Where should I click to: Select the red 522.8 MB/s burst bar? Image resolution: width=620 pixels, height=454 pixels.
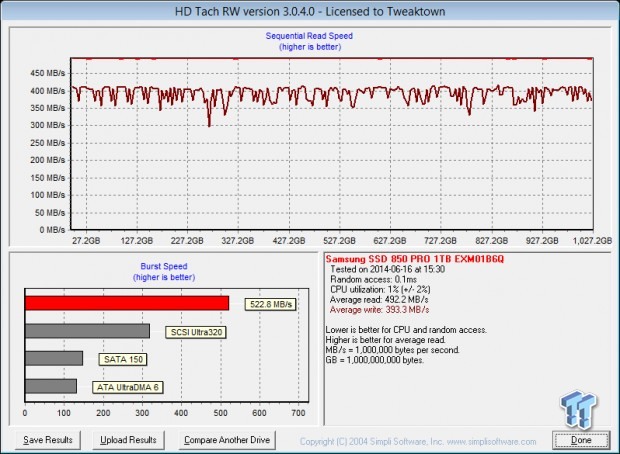127,303
